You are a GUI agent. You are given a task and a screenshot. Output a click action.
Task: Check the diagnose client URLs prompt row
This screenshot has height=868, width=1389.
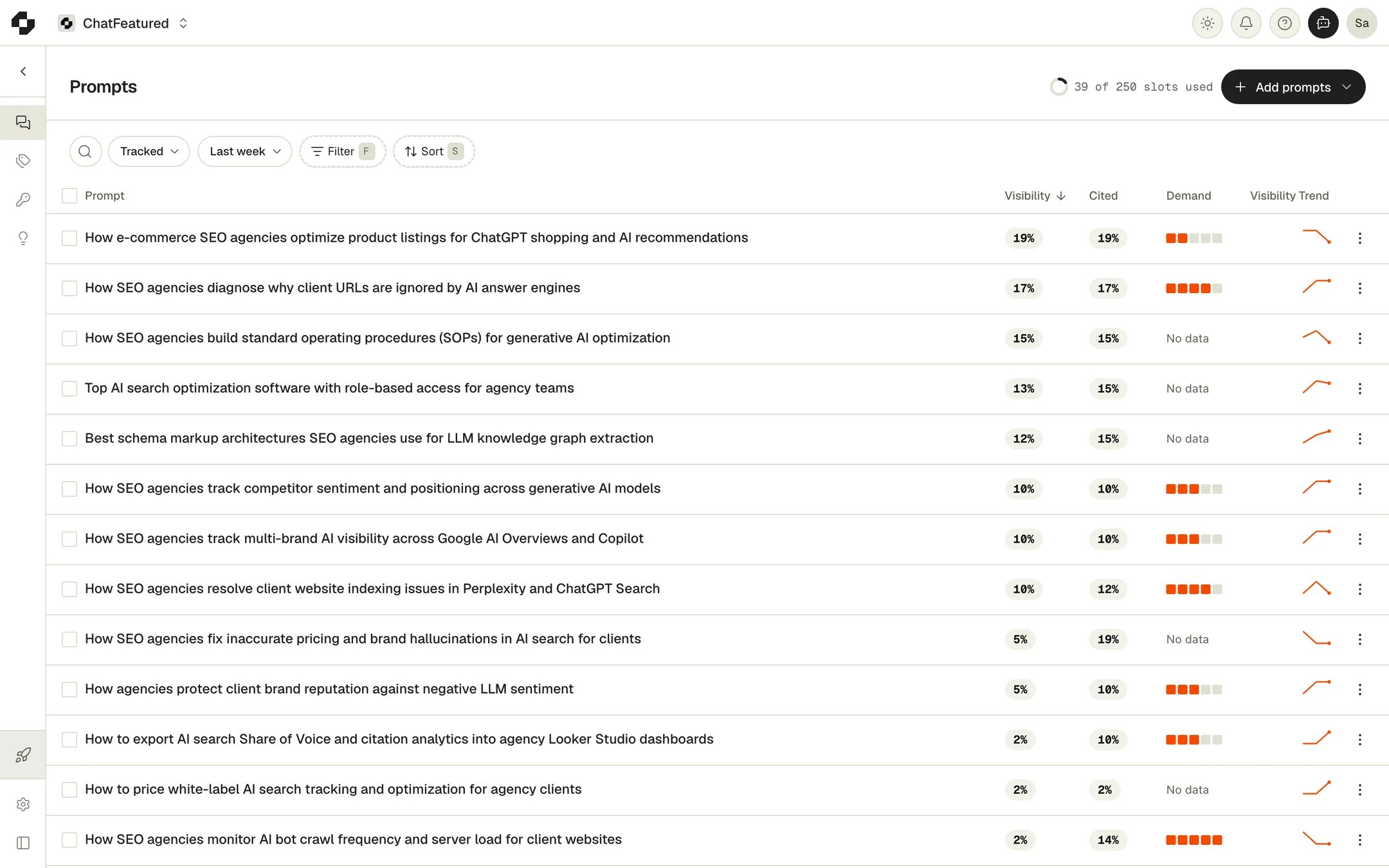69,288
